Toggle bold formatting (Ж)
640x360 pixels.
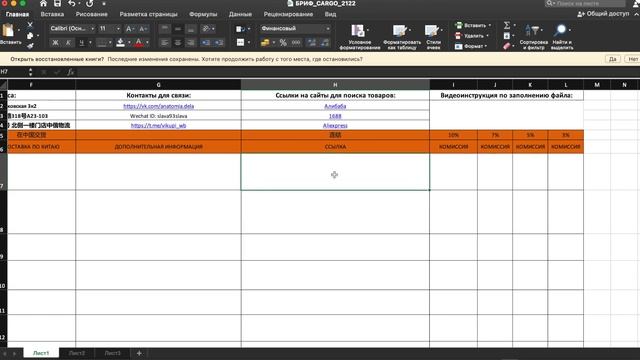[x=55, y=42]
